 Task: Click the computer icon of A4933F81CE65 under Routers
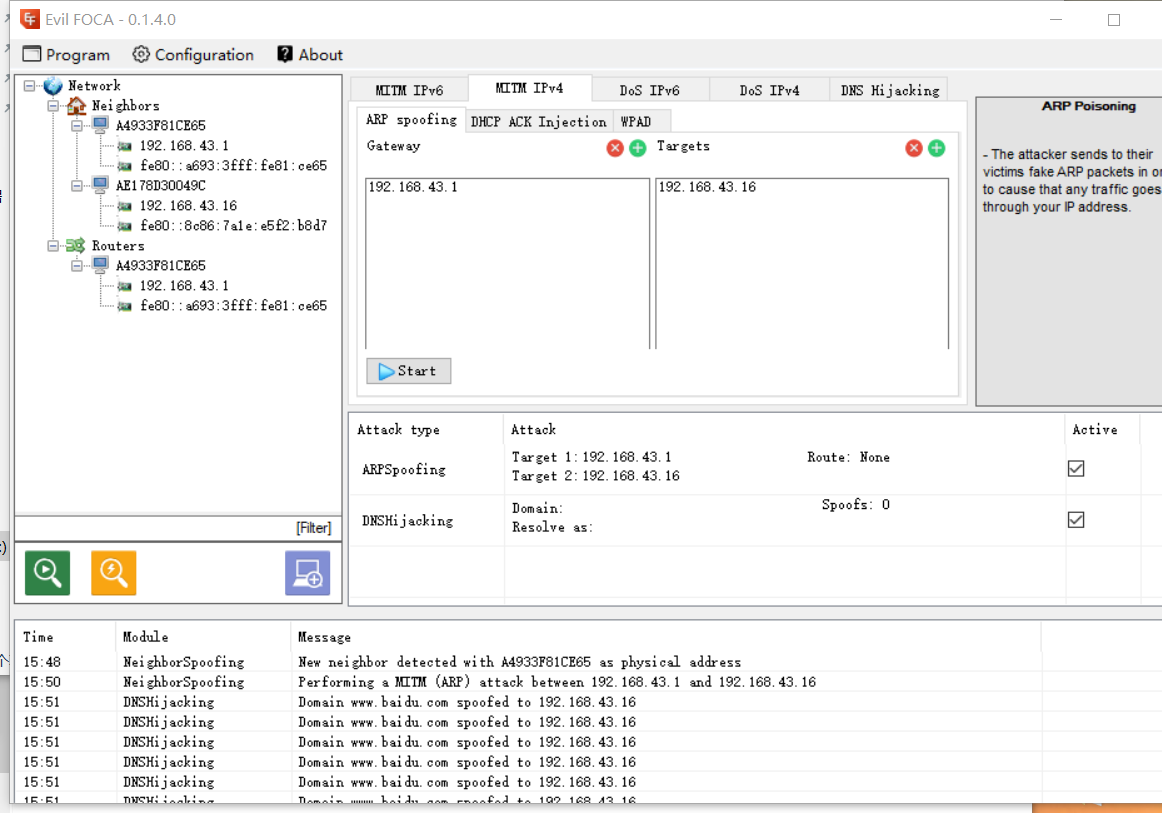(x=100, y=265)
